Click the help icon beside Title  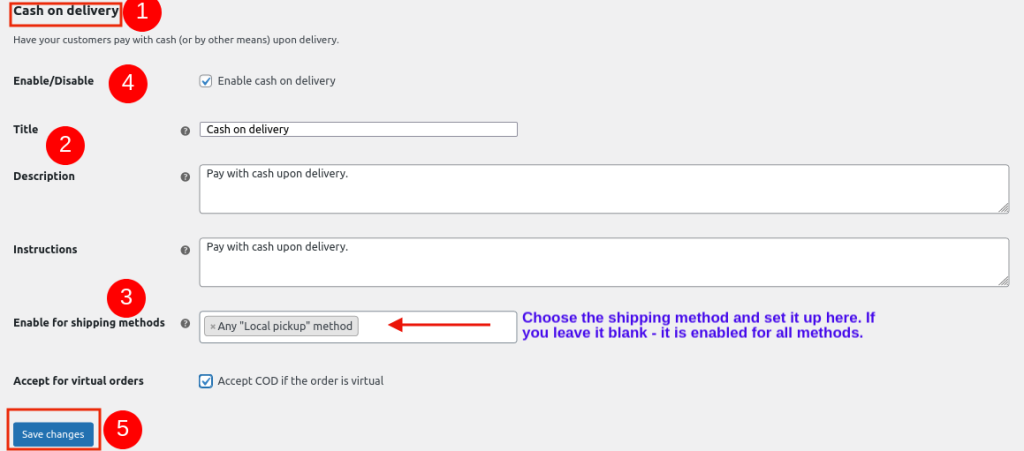click(185, 130)
